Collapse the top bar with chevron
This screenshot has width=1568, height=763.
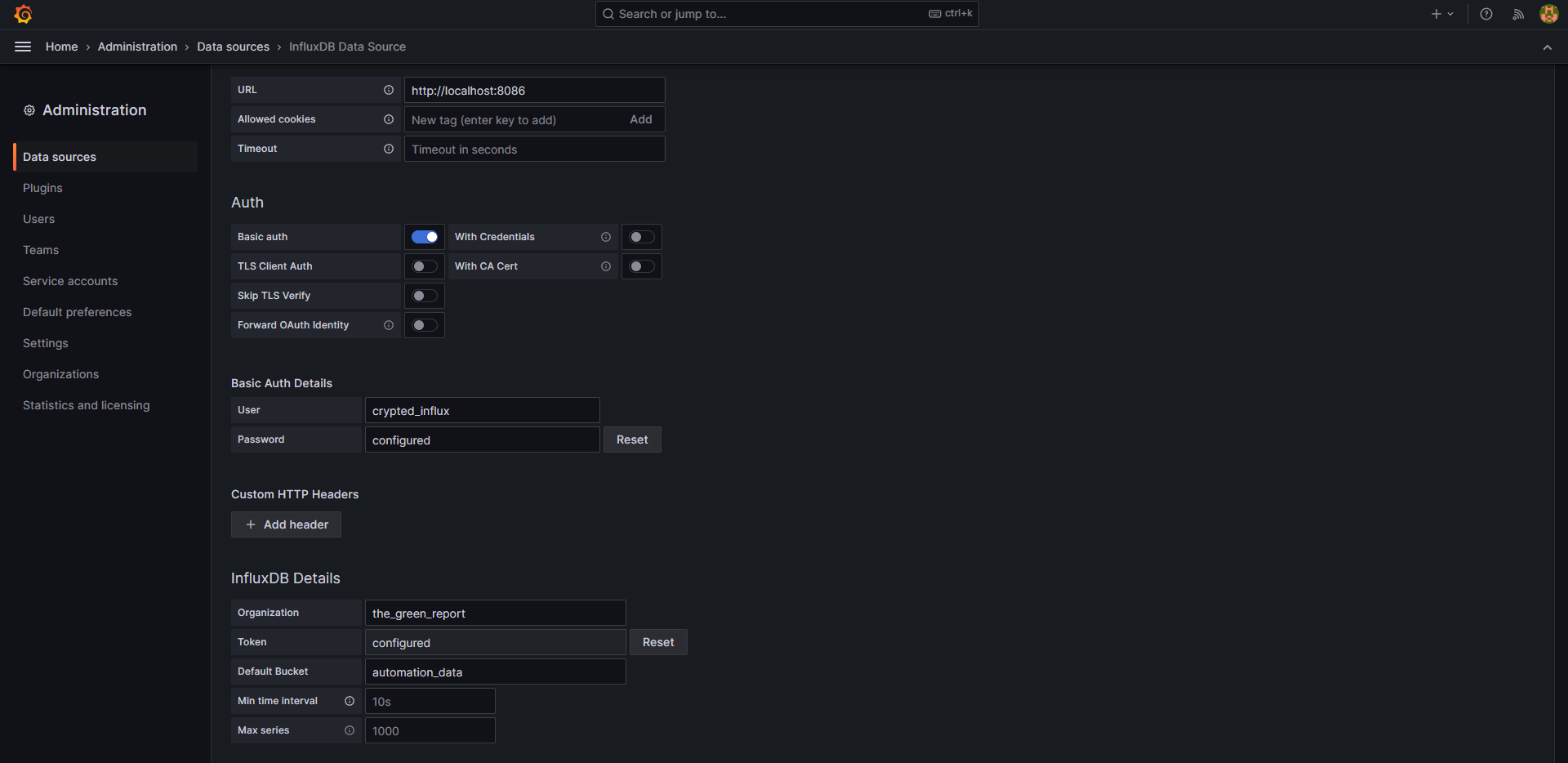(1548, 47)
